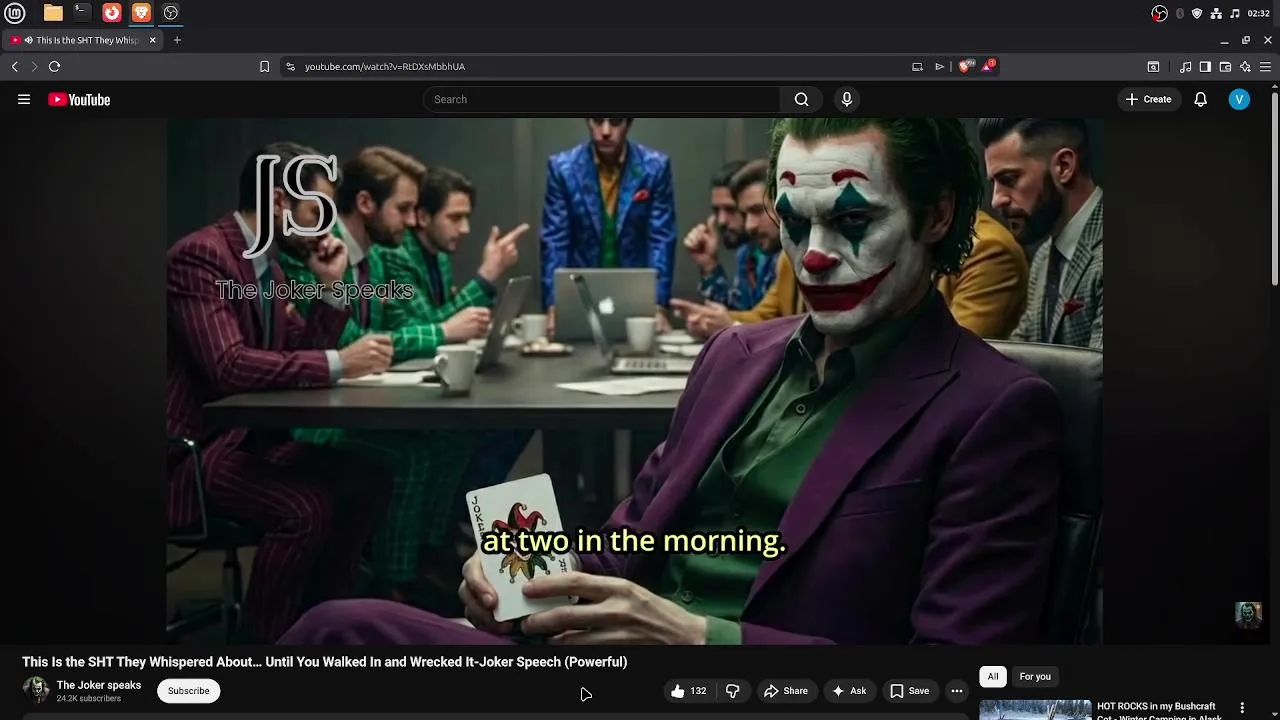Open the Brave Rewards triangle icon
The width and height of the screenshot is (1280, 720).
click(x=988, y=66)
